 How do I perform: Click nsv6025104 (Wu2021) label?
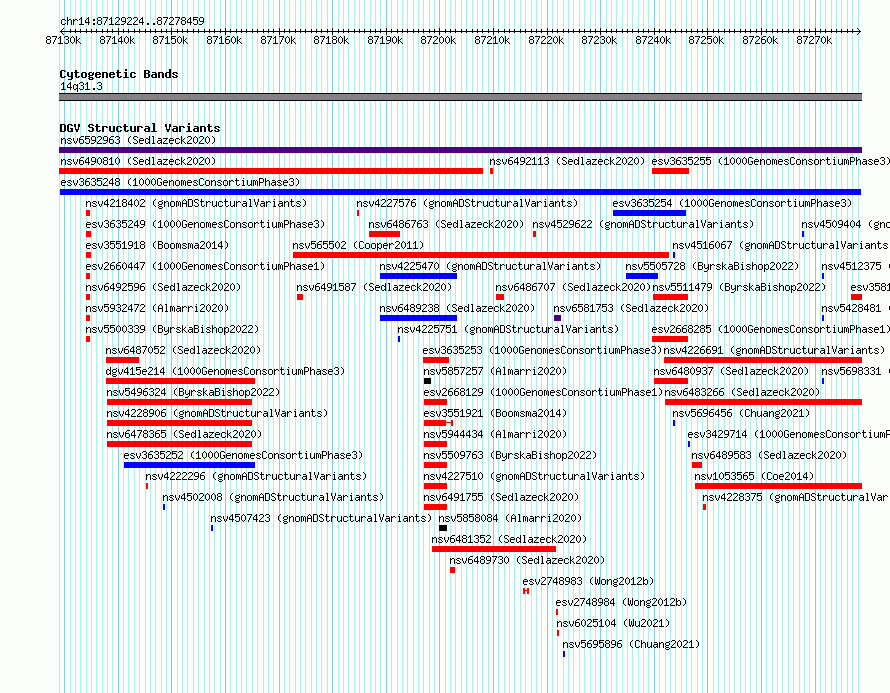pos(613,623)
